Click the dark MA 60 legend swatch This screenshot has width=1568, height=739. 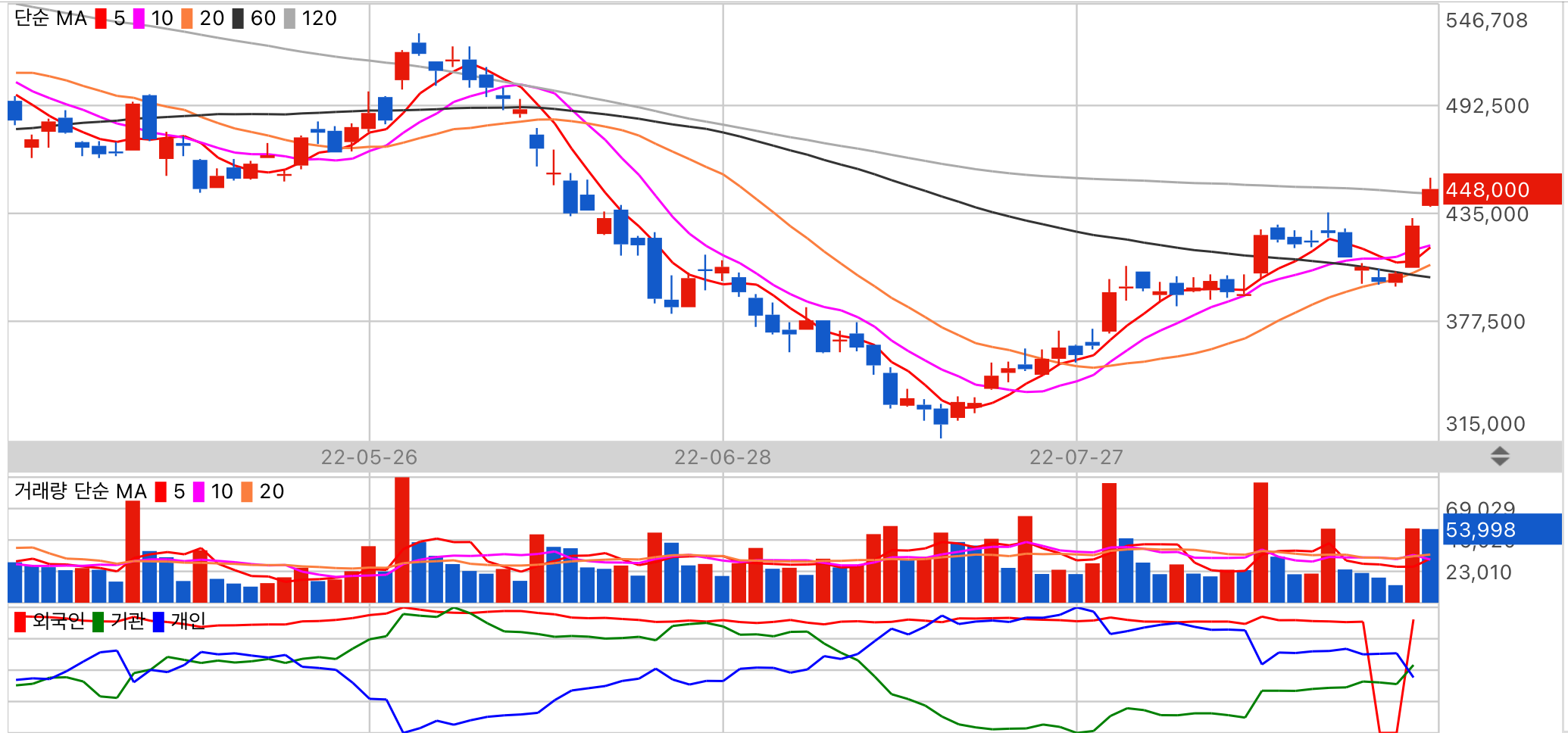(238, 19)
